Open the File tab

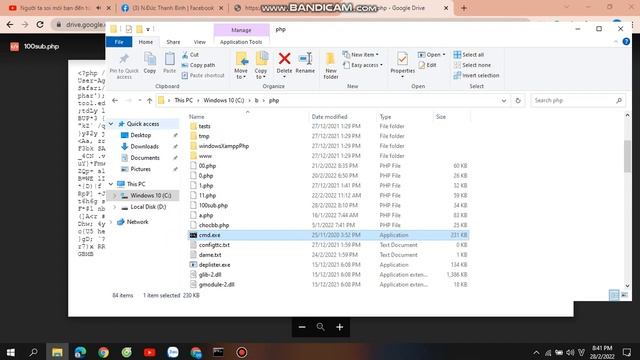[x=119, y=42]
